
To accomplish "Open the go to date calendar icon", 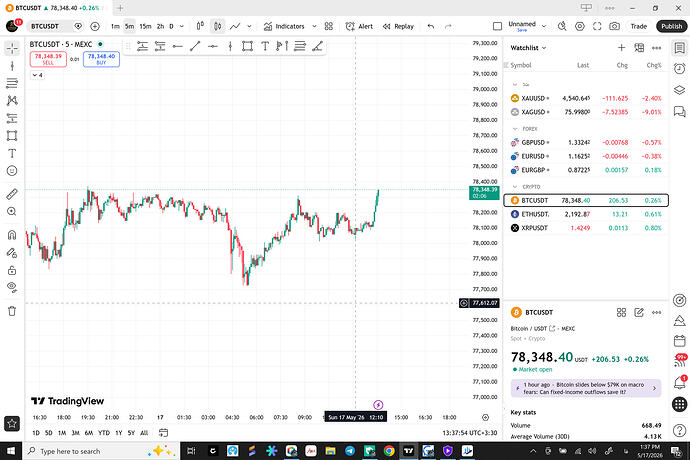I will pos(163,433).
